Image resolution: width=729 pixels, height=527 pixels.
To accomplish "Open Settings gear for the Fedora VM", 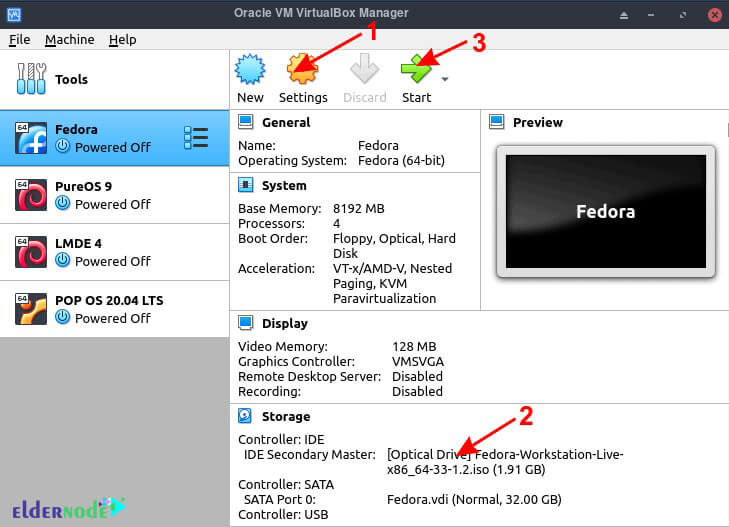I will point(302,69).
